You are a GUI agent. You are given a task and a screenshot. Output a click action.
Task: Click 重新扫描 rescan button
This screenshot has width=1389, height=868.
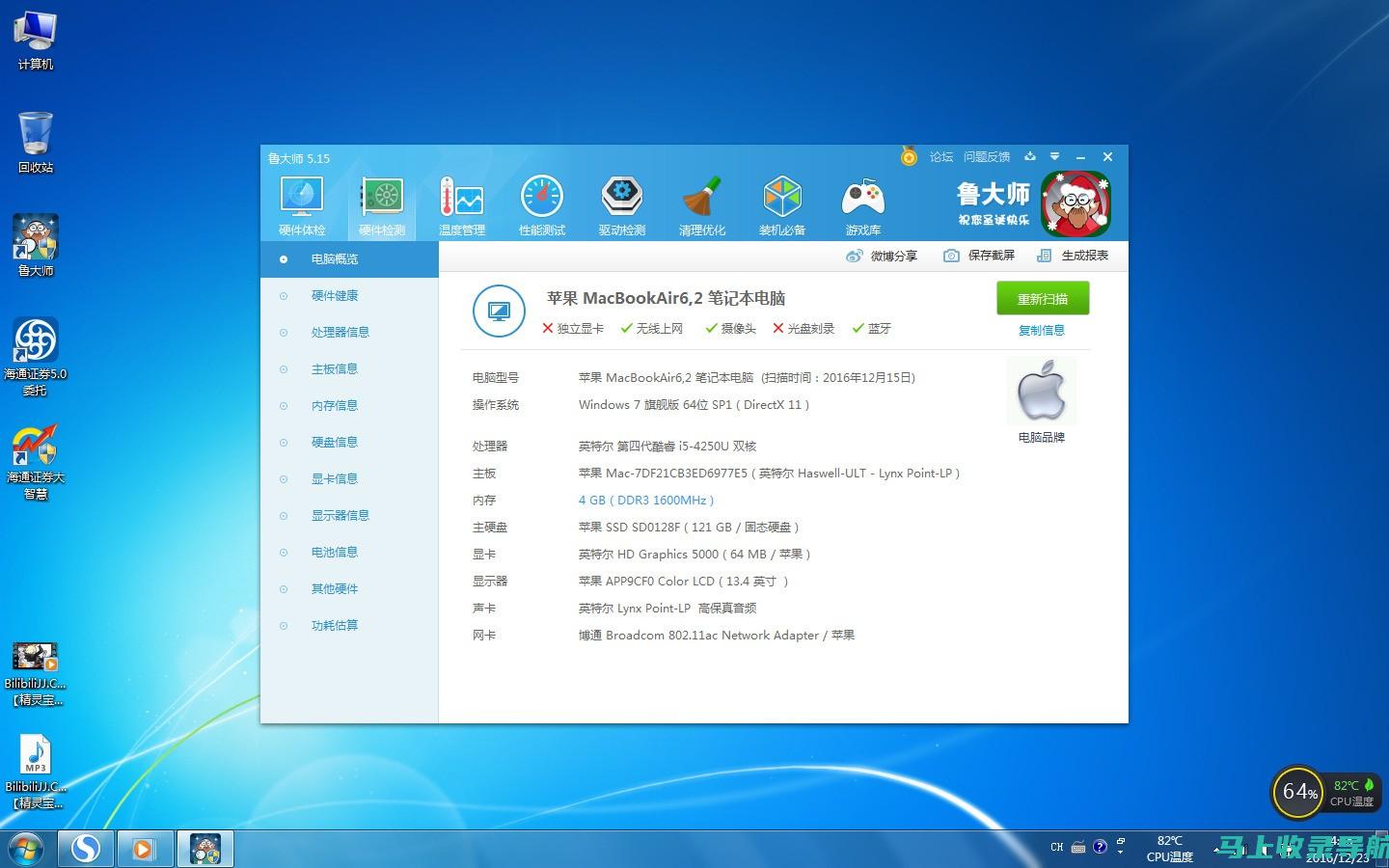click(1043, 298)
